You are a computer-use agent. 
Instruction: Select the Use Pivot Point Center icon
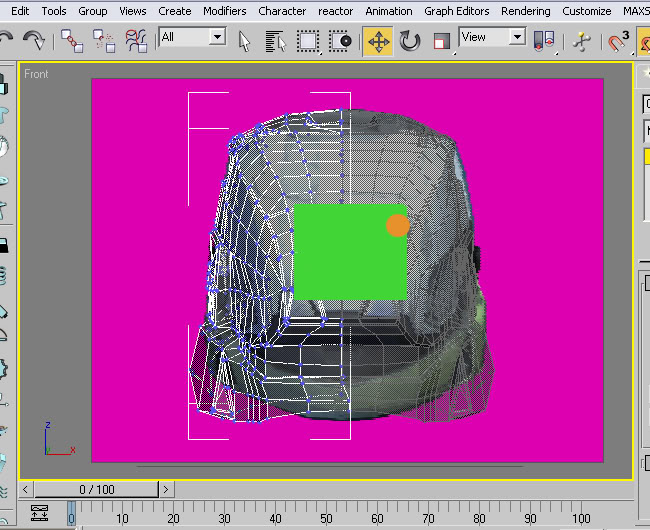pos(544,41)
